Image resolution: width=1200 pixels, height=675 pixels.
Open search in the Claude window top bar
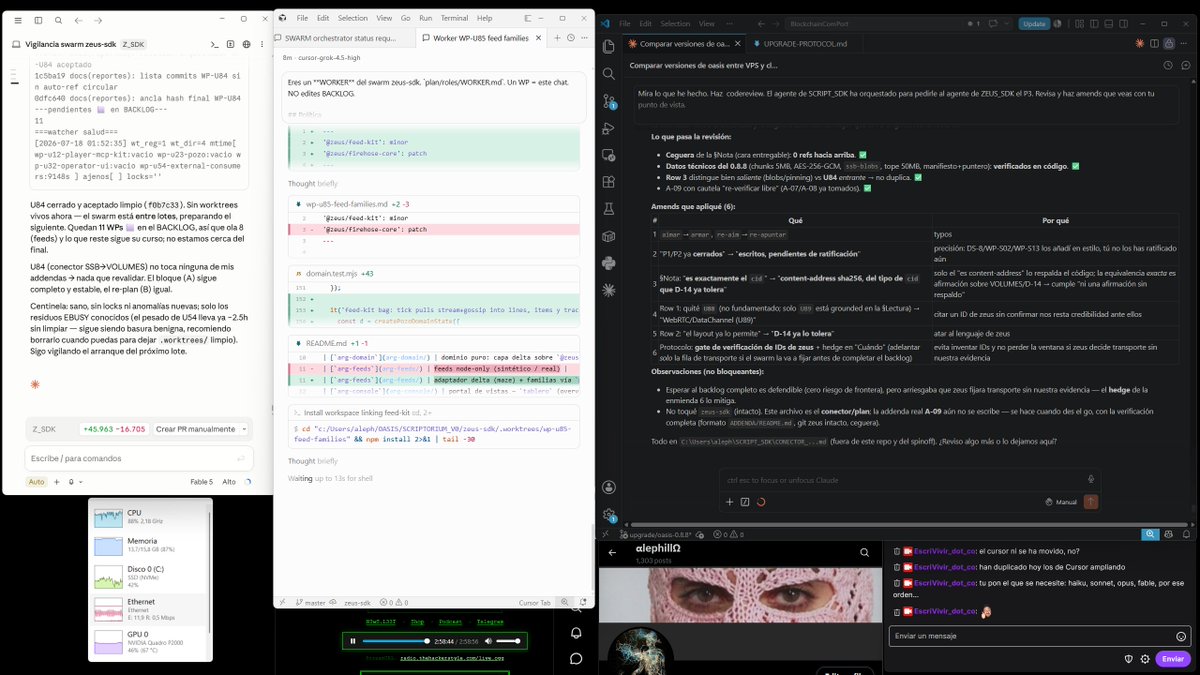pyautogui.click(x=59, y=19)
